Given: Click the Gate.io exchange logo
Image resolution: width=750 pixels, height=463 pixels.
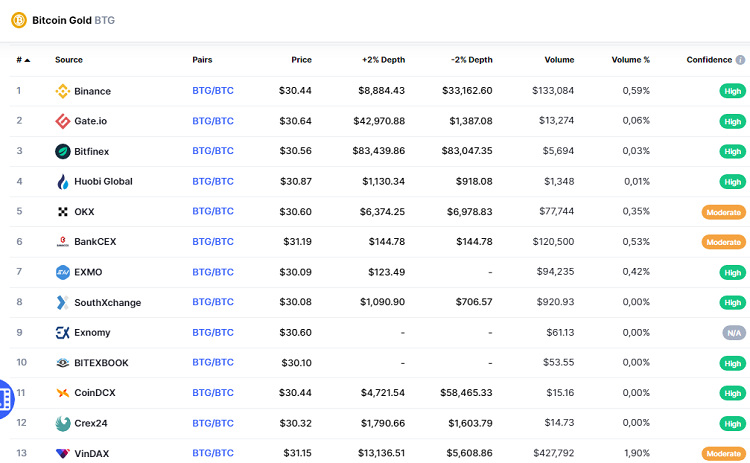Looking at the screenshot, I should pyautogui.click(x=63, y=121).
